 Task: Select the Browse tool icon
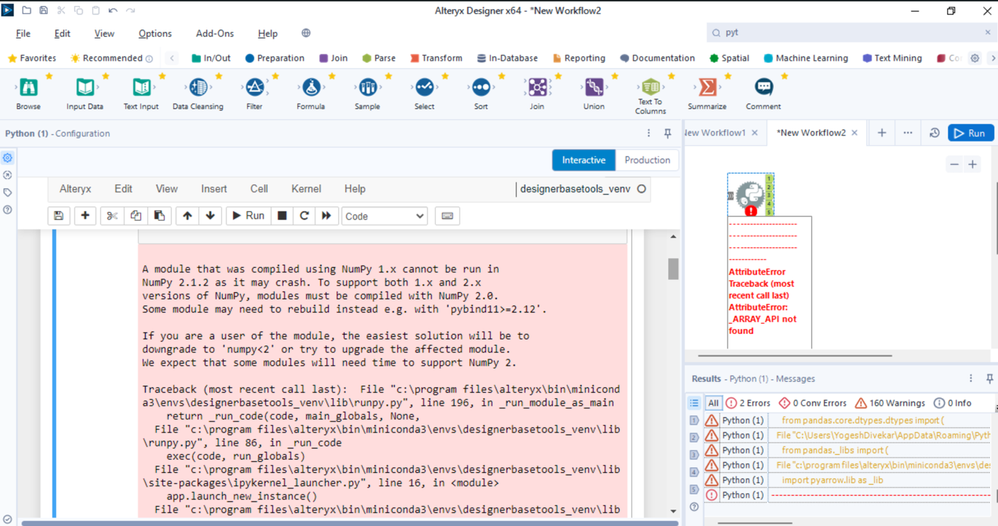[29, 87]
